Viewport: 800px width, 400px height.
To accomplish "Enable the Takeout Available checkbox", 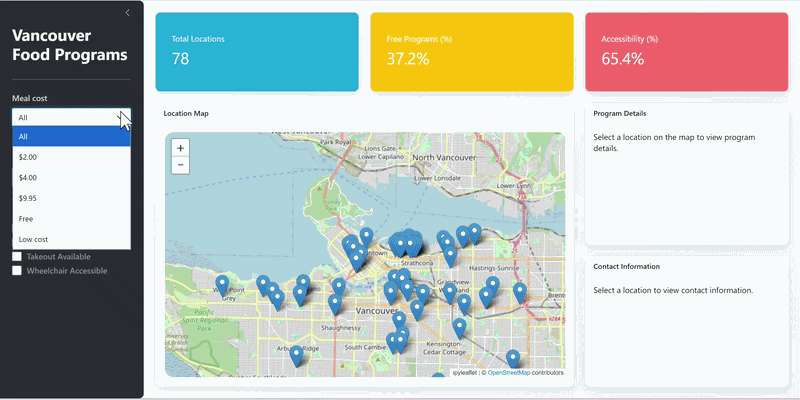I will [x=17, y=257].
